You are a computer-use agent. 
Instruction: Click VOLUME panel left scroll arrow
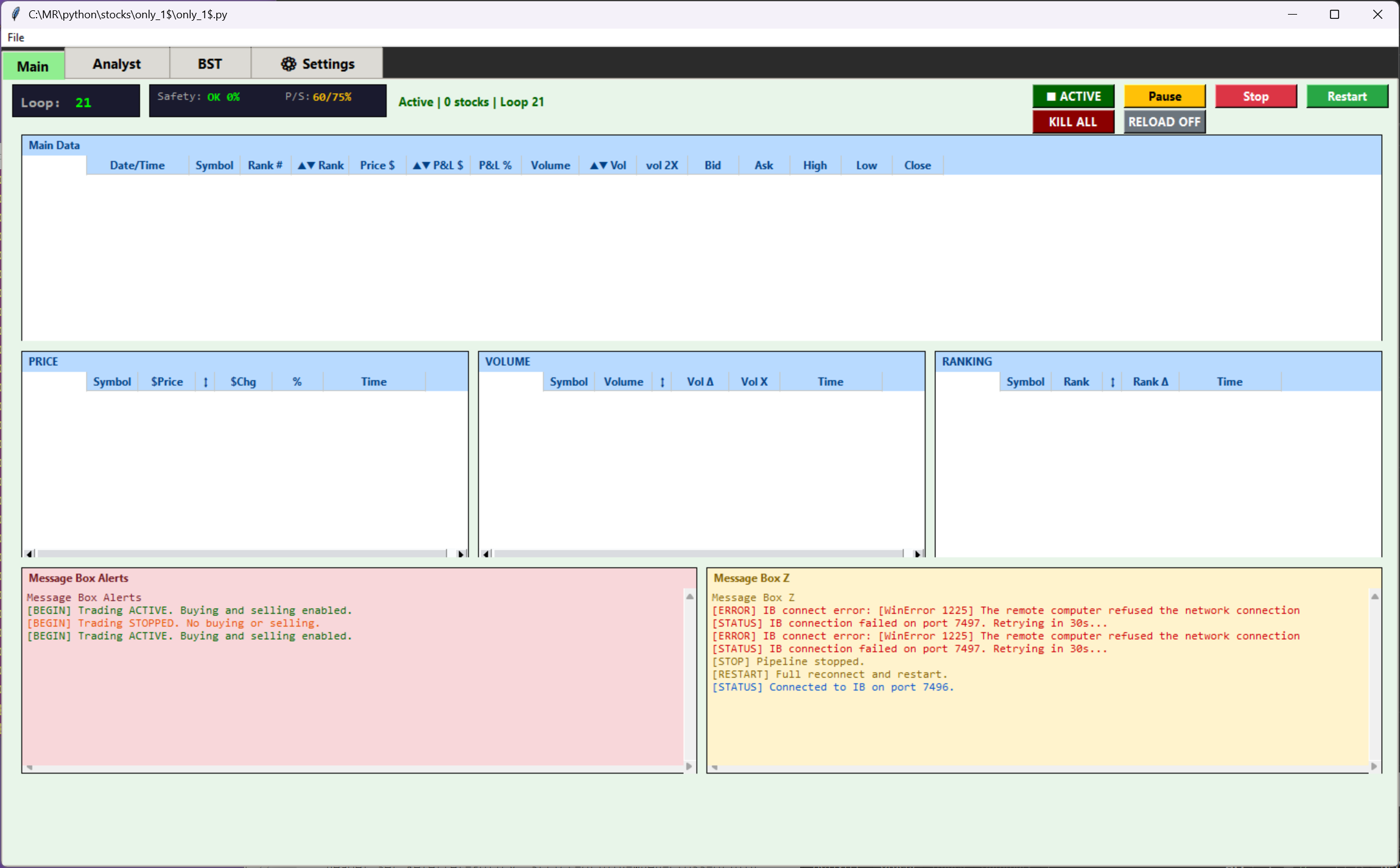486,553
